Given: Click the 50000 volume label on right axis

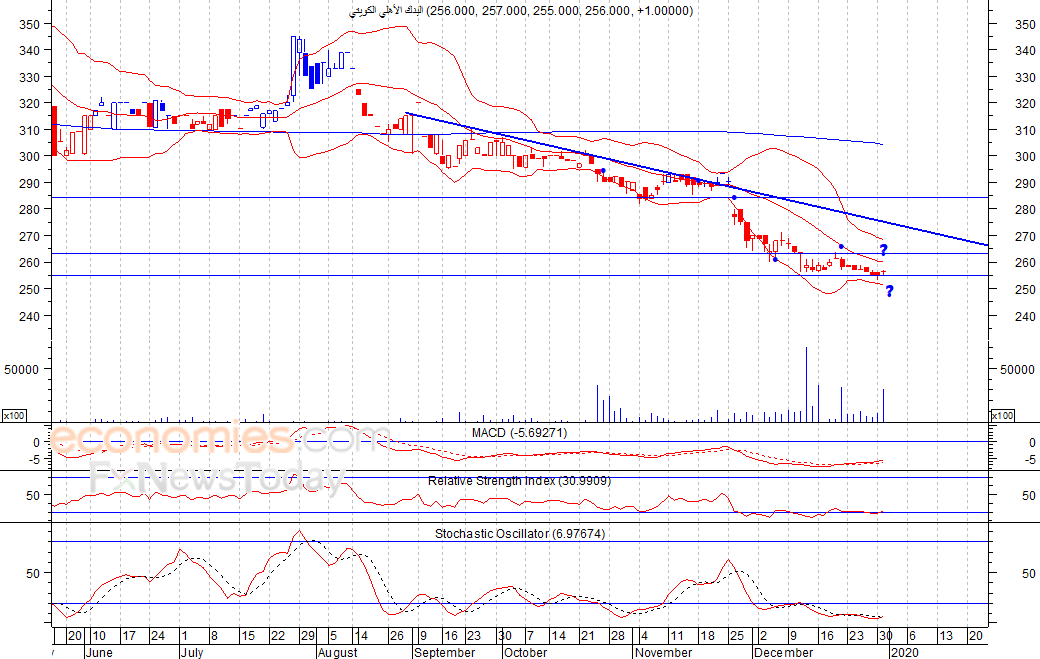Looking at the screenshot, I should [1017, 369].
